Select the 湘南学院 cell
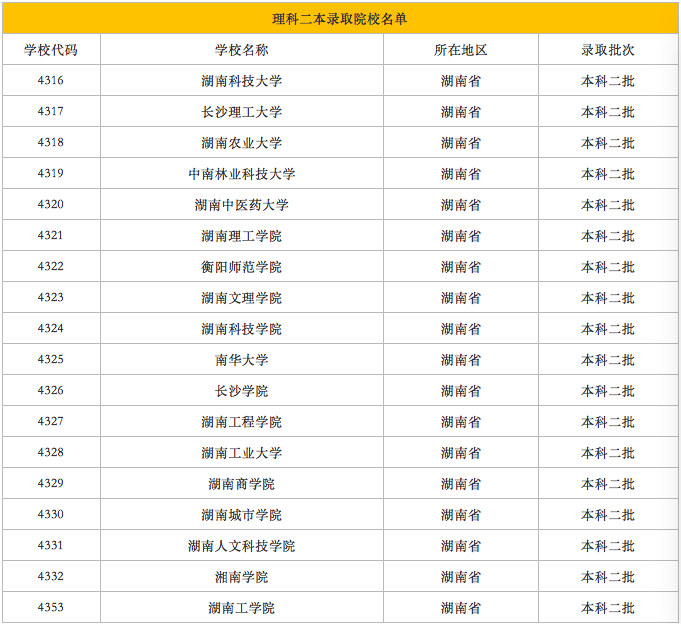Screen dimensions: 681x624 (241, 577)
